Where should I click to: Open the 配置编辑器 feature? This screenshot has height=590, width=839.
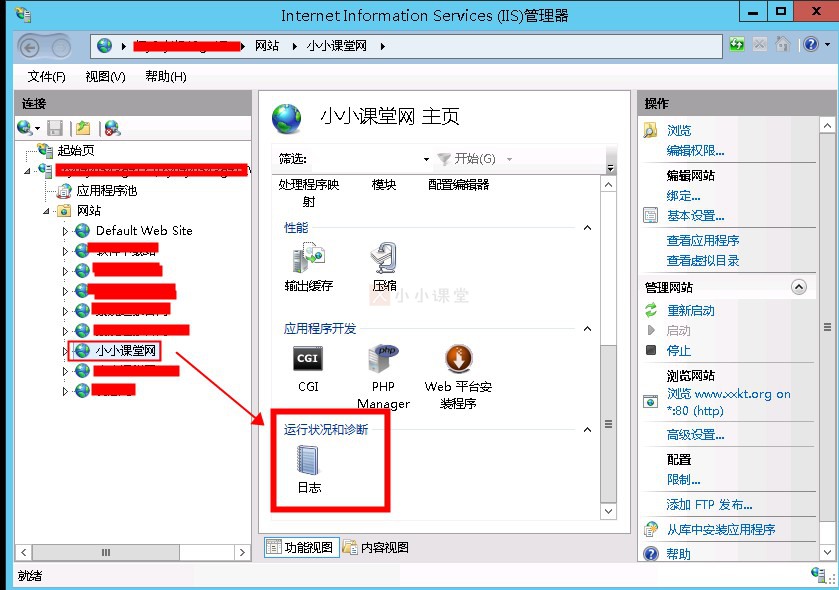(x=458, y=185)
